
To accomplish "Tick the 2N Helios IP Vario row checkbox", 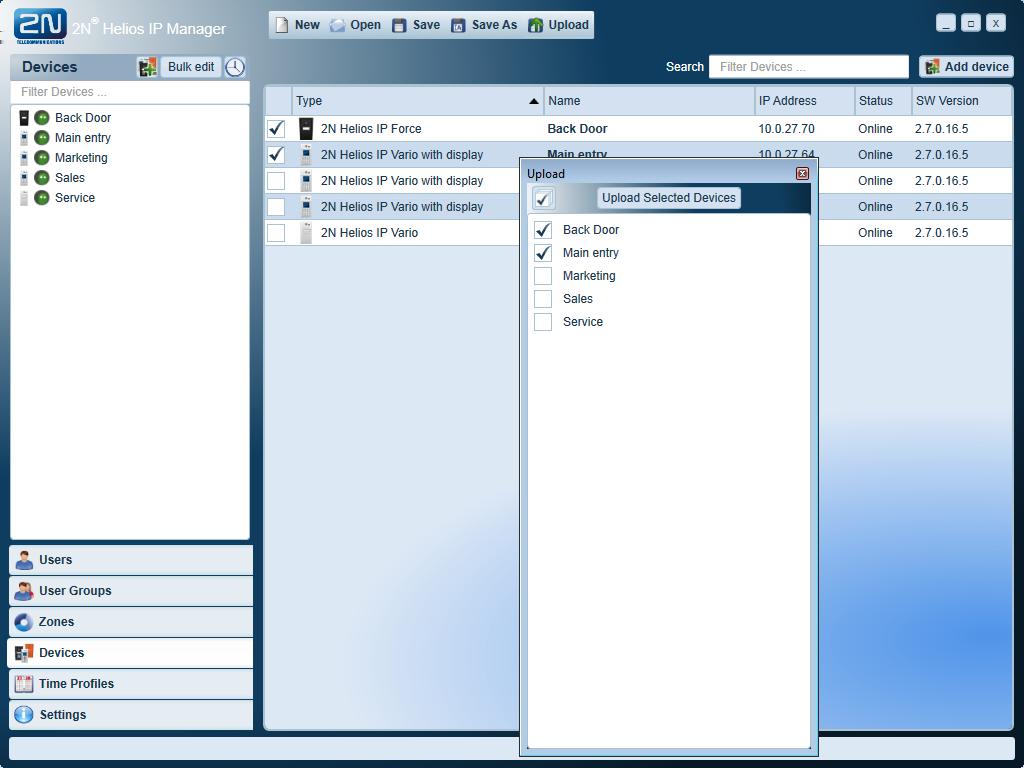I will pos(276,232).
